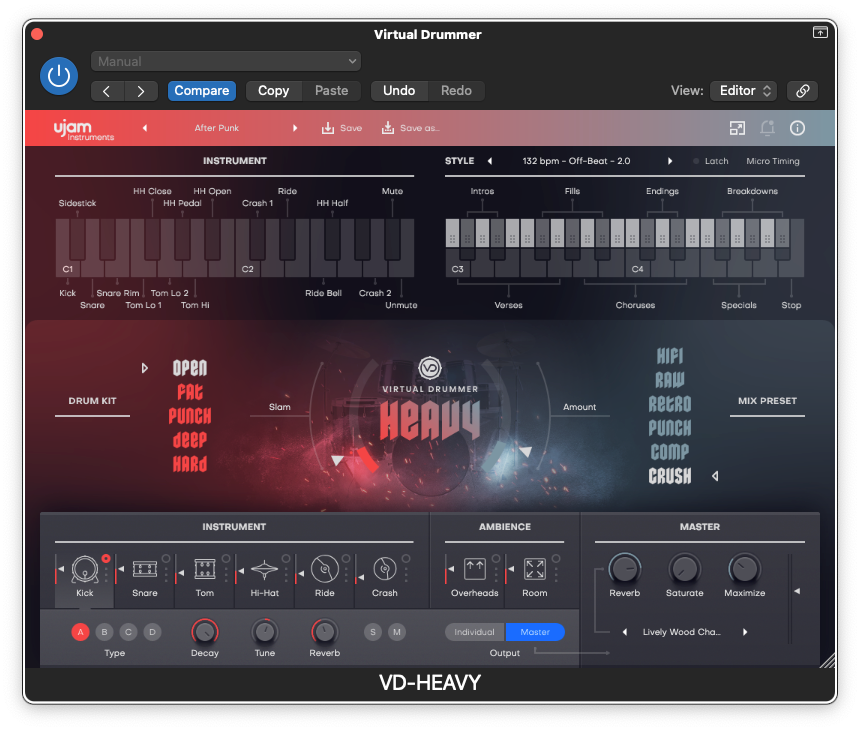Image resolution: width=860 pixels, height=731 pixels.
Task: Select previous Lively Wood Chamber reverb preset
Action: pos(624,632)
